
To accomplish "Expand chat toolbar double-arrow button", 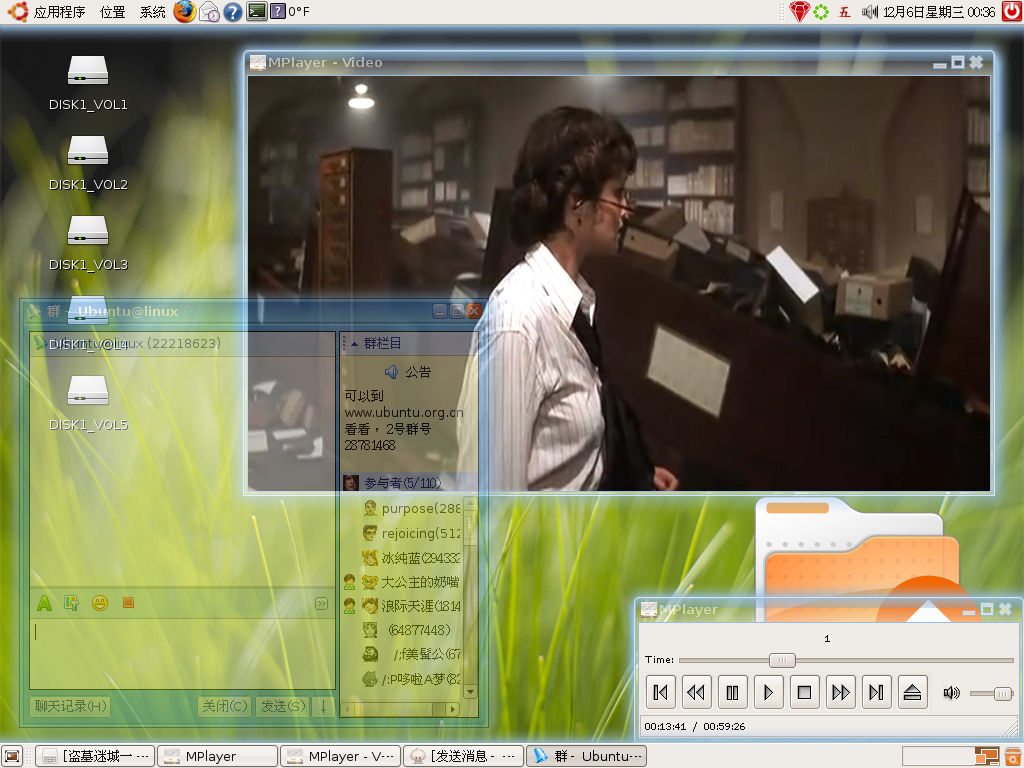I will click(x=321, y=603).
